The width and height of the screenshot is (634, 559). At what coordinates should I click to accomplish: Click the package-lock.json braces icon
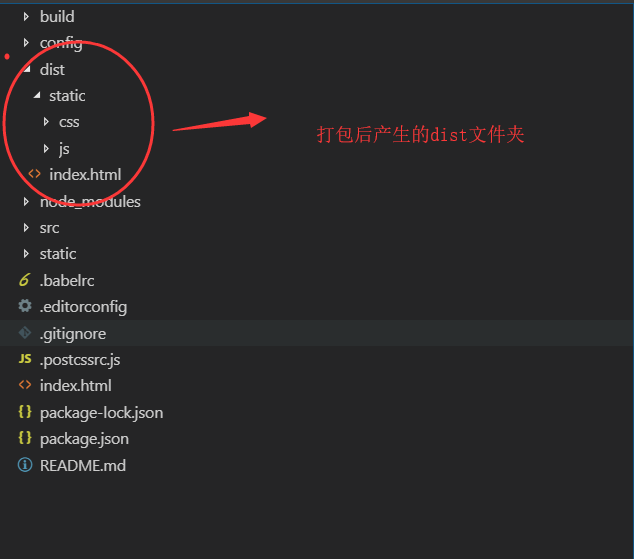tap(25, 412)
